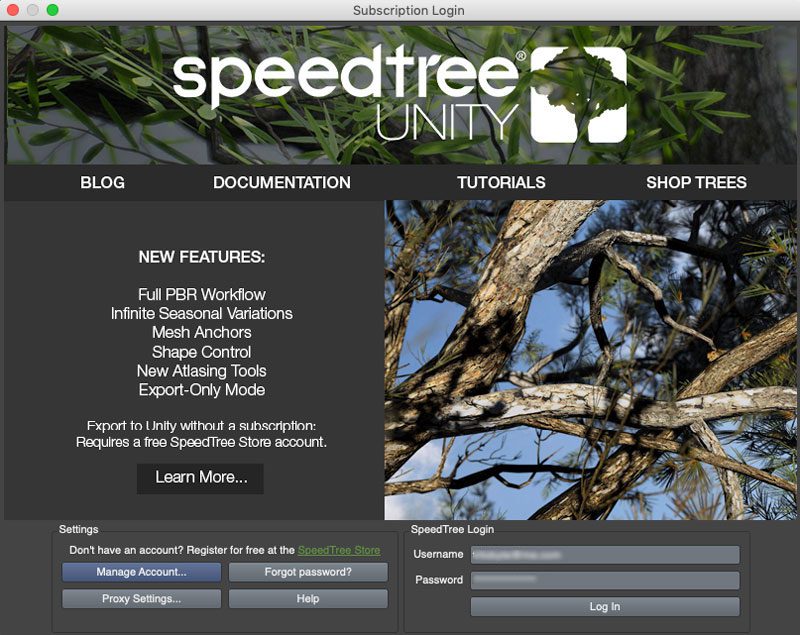Click 'Mesh Anchors' text
The image size is (800, 635).
point(202,333)
